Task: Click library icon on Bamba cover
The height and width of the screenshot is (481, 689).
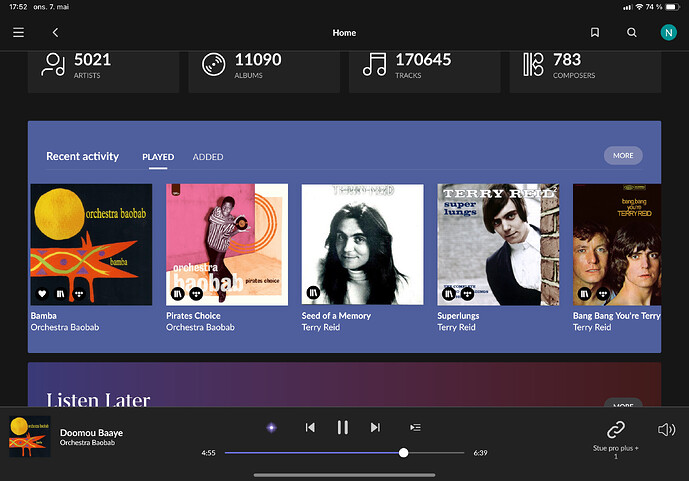Action: click(x=61, y=293)
